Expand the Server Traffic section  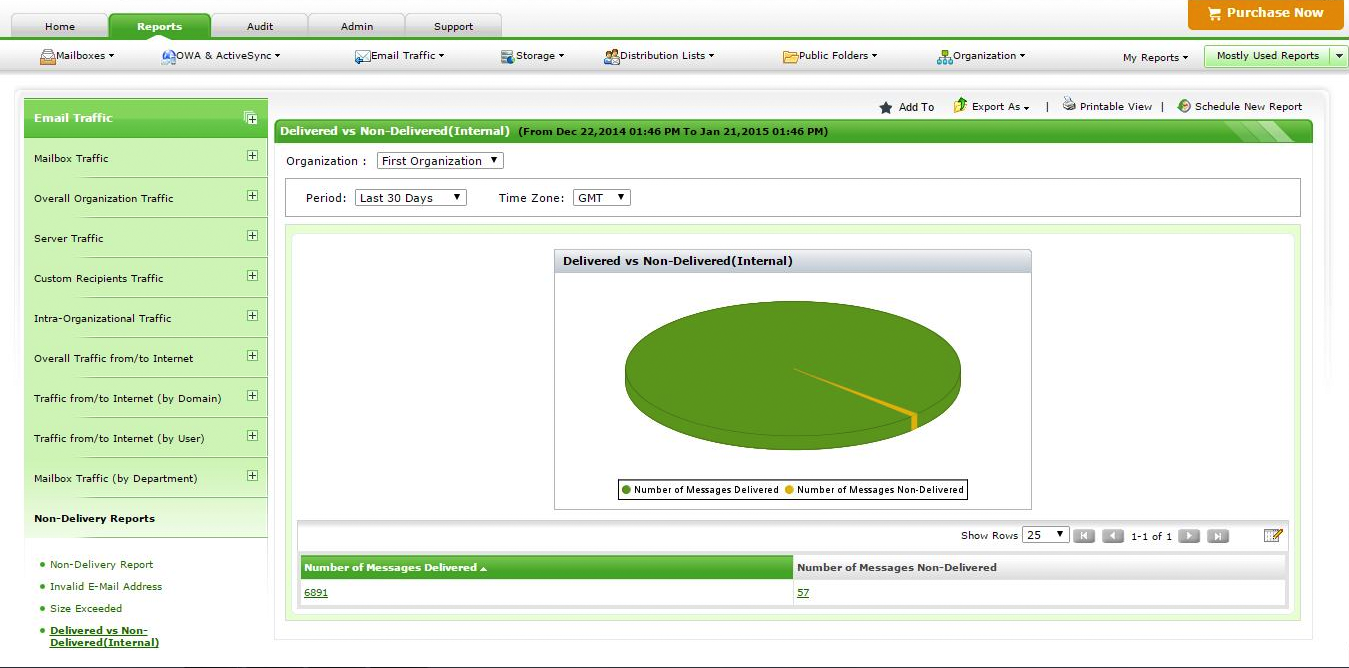252,236
